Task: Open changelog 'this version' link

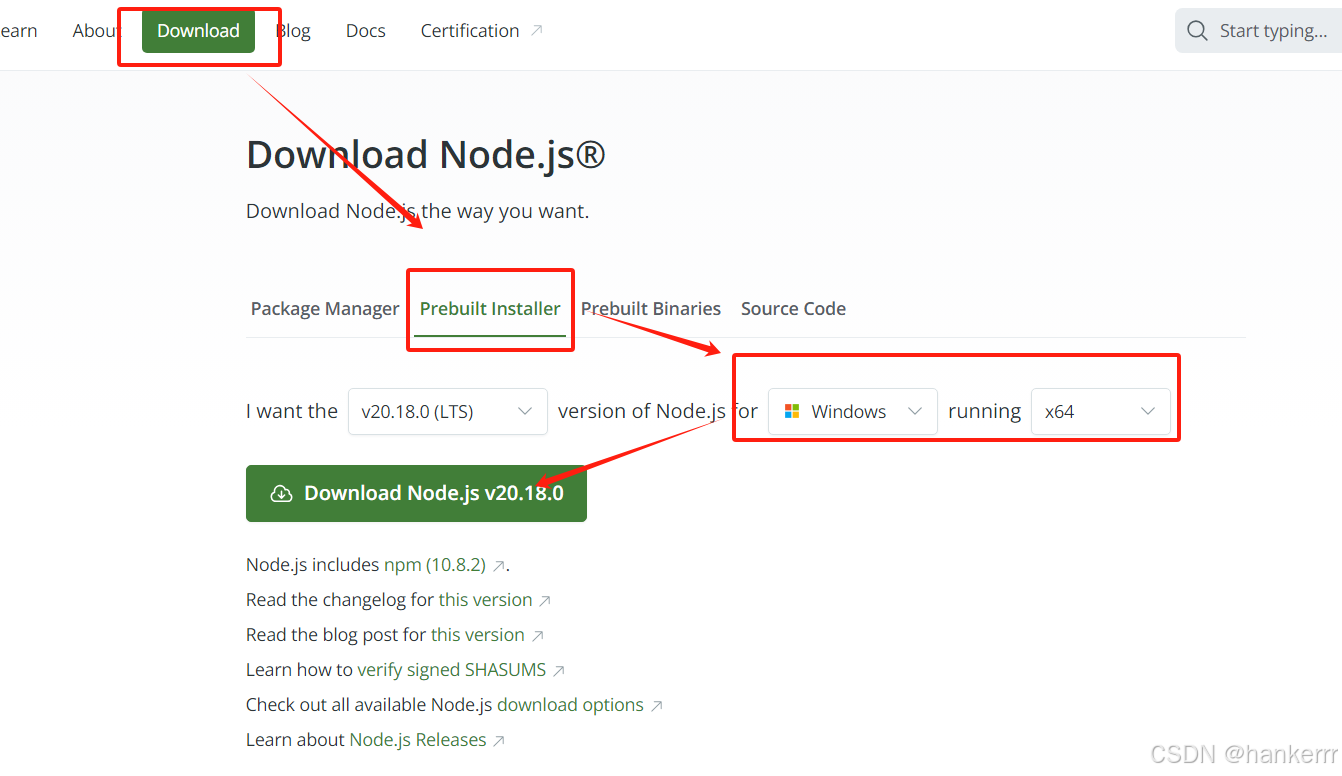Action: pos(485,600)
